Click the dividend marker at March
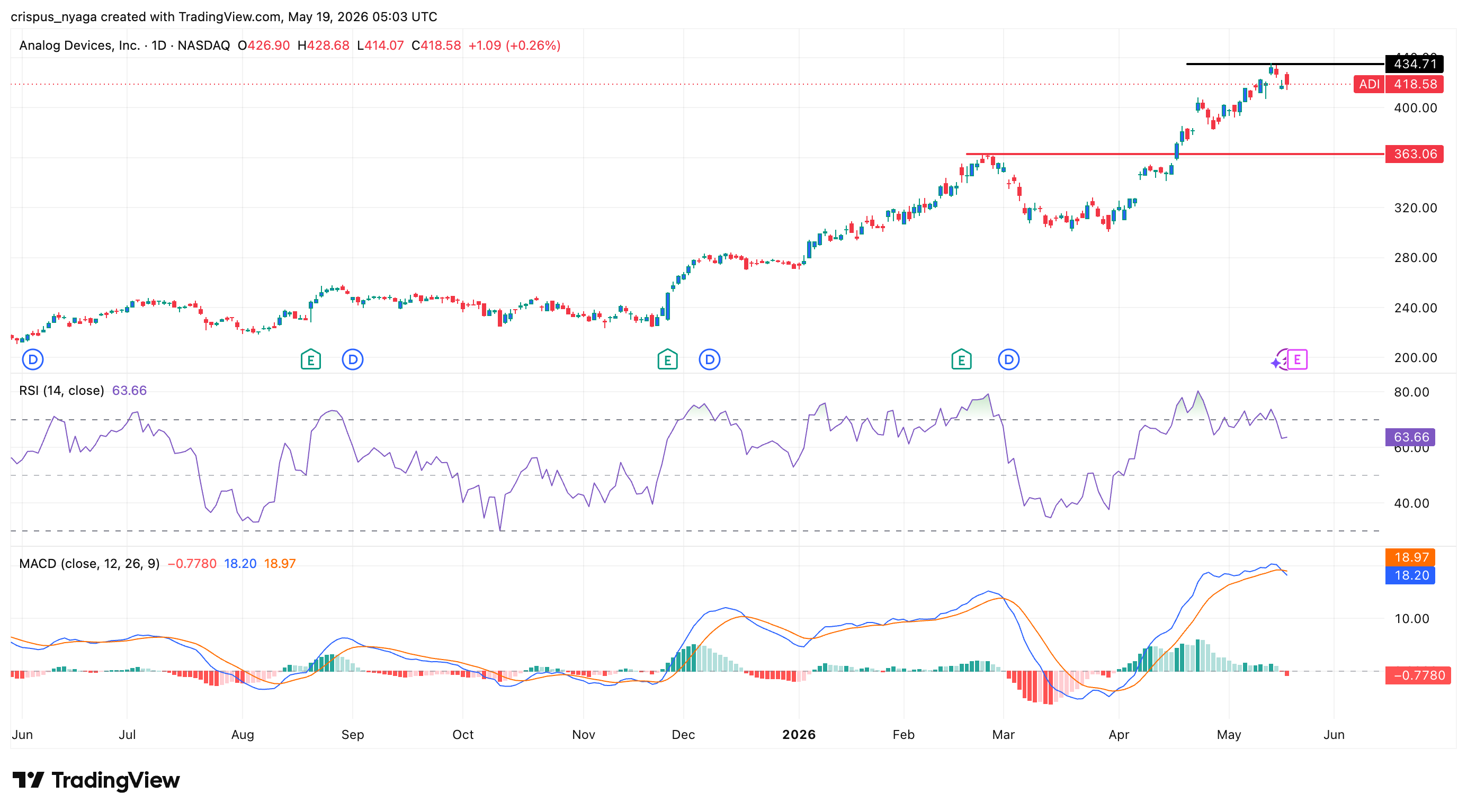Viewport: 1467px width, 812px height. [x=1008, y=359]
